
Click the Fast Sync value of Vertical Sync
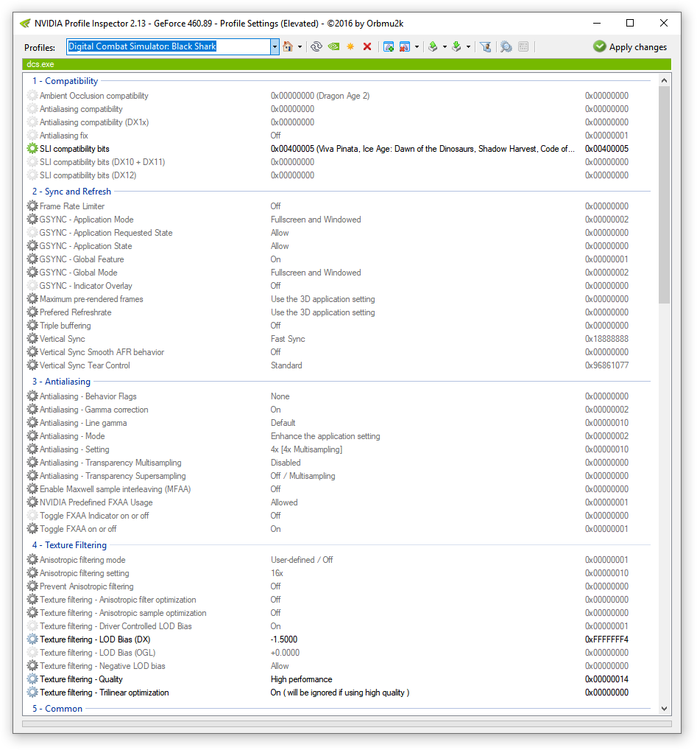click(288, 339)
